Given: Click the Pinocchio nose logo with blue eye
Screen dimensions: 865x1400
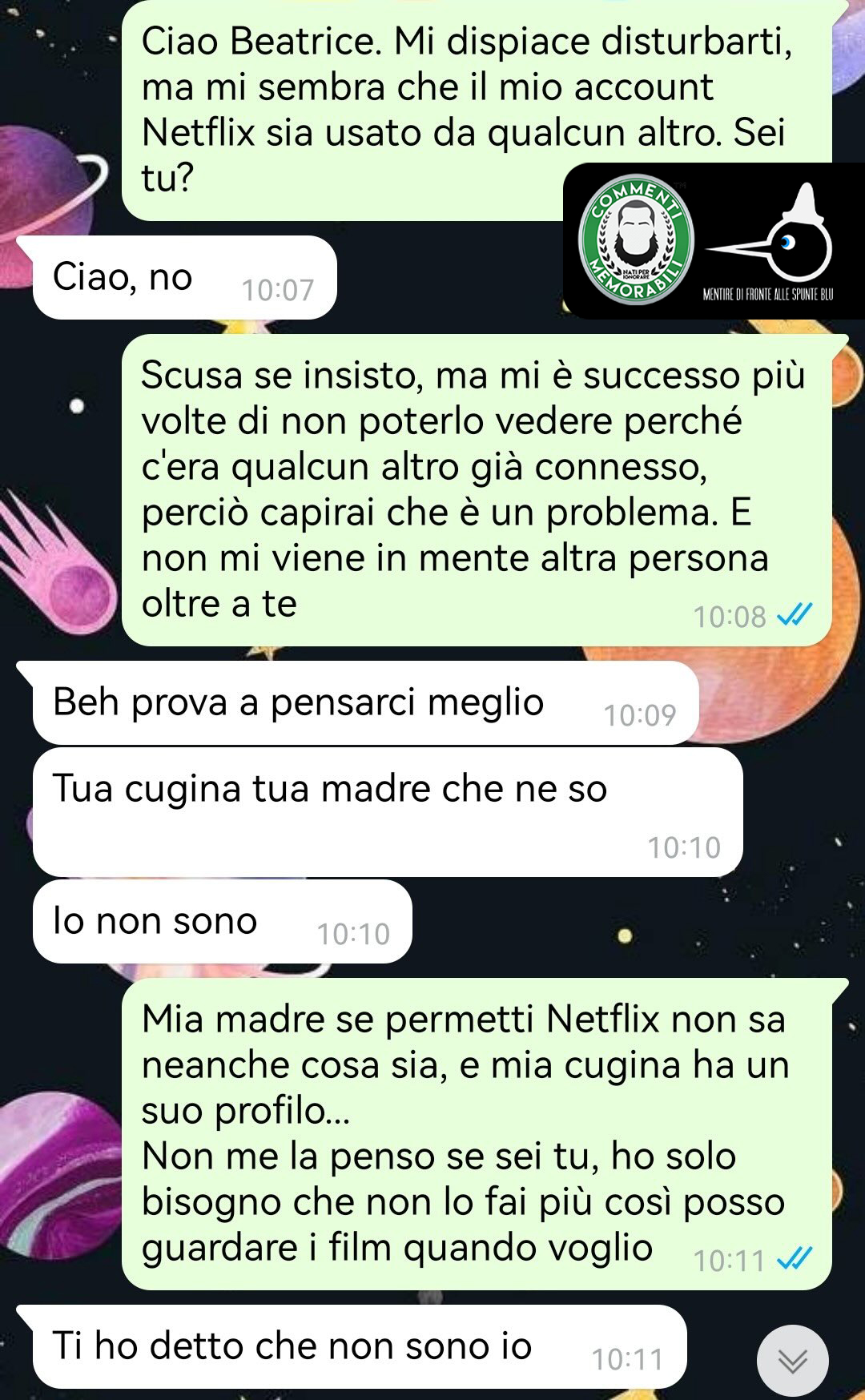Looking at the screenshot, I should click(x=770, y=237).
